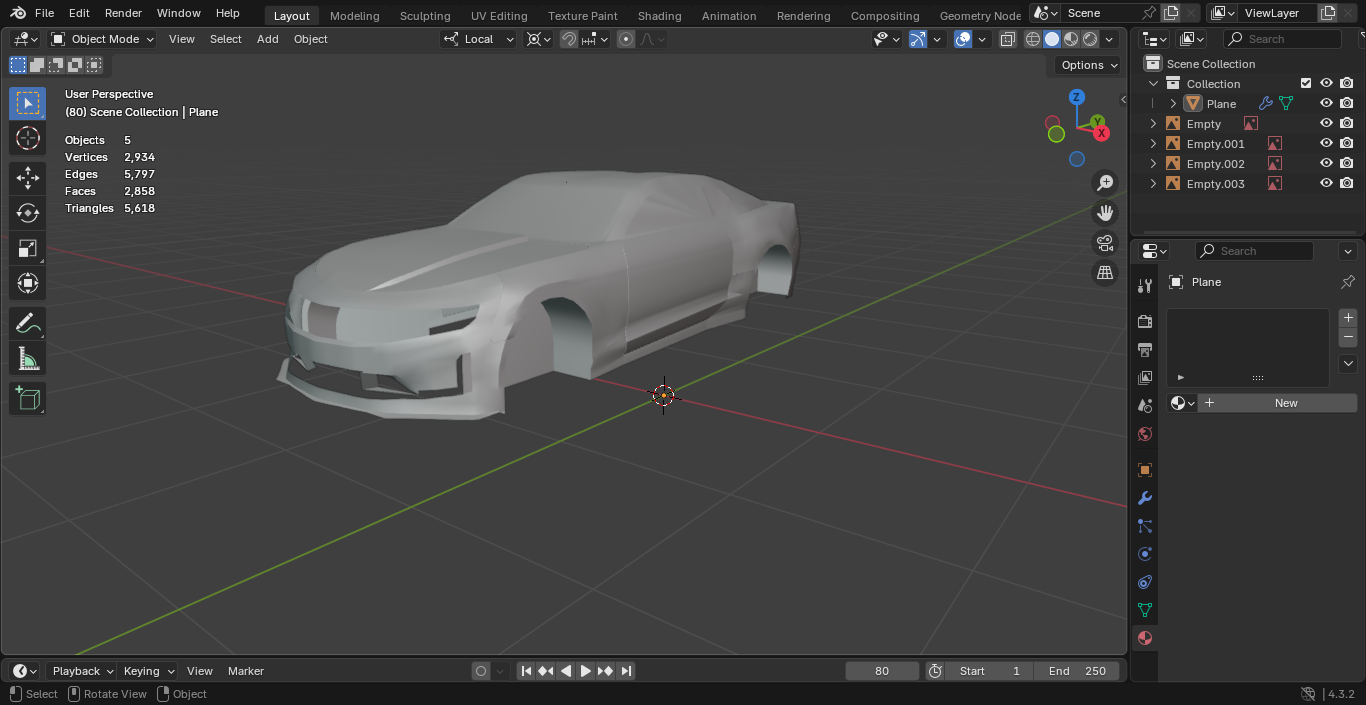
Task: Switch to the Sculpting workspace tab
Action: point(424,16)
